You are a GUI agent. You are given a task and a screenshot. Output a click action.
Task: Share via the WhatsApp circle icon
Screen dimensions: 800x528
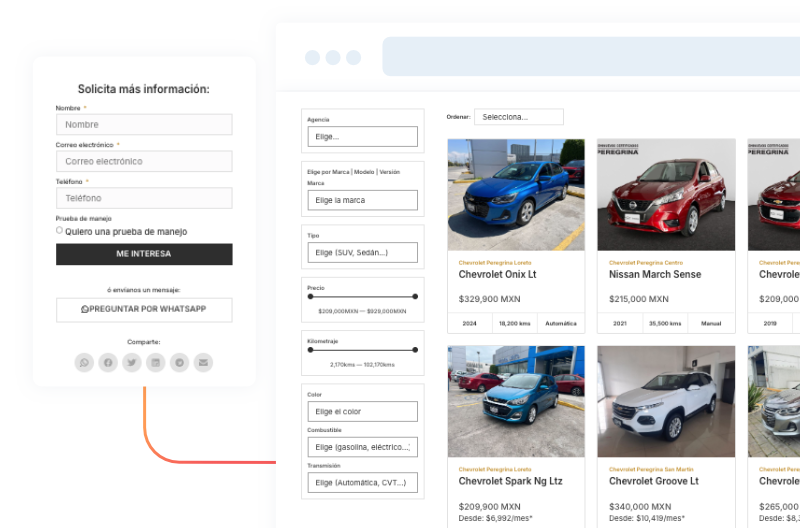click(84, 363)
